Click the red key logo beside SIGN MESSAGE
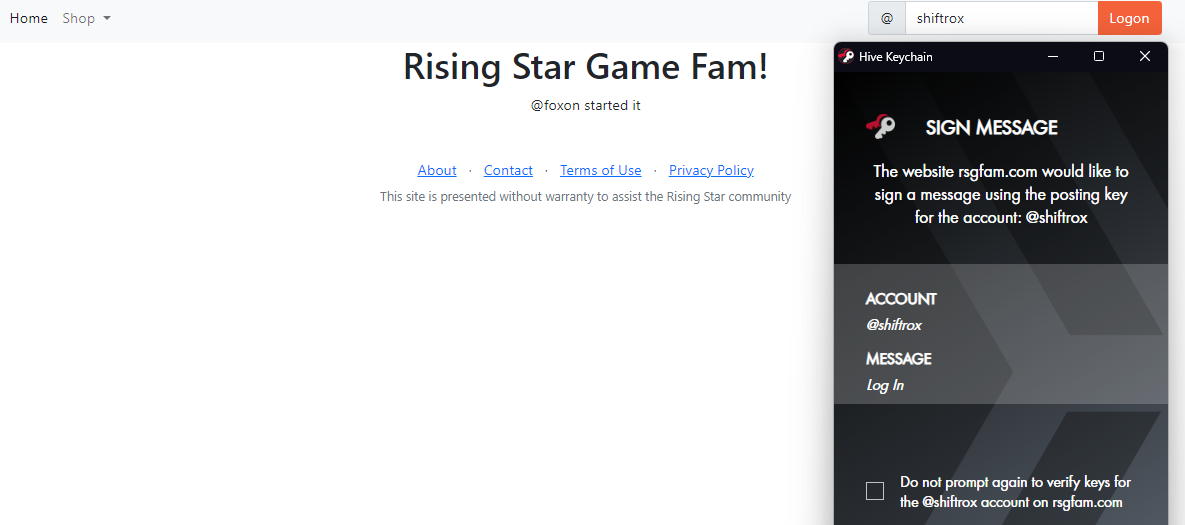 coord(880,127)
